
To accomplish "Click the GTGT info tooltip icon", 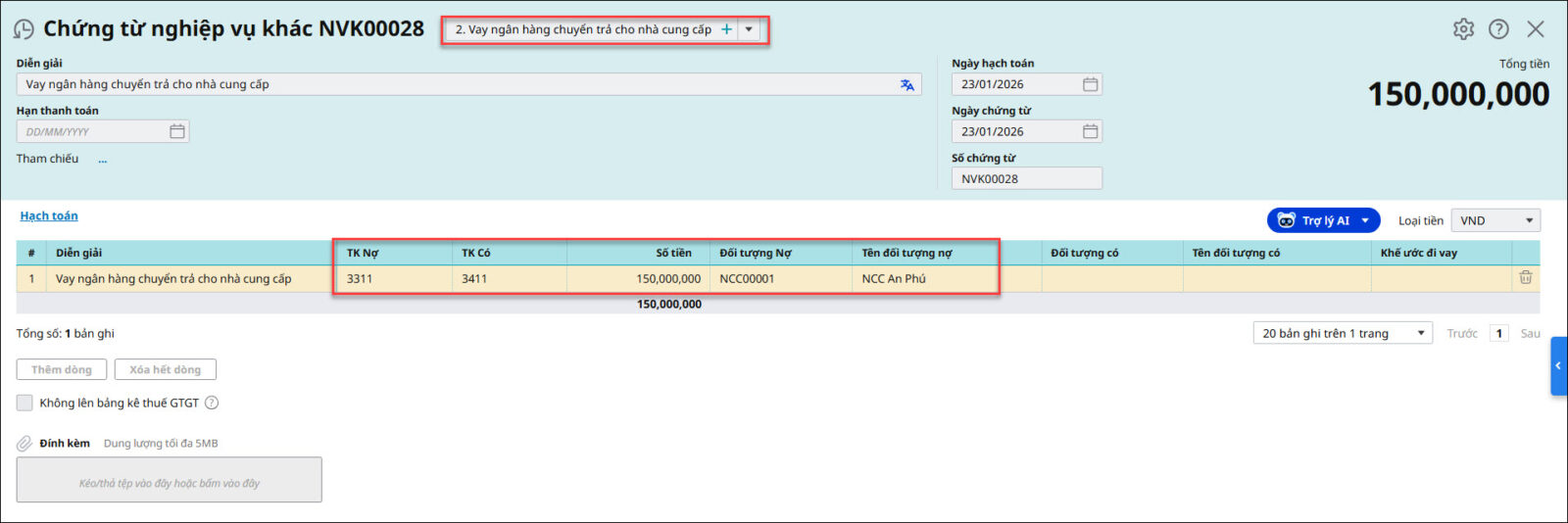I will coord(212,403).
